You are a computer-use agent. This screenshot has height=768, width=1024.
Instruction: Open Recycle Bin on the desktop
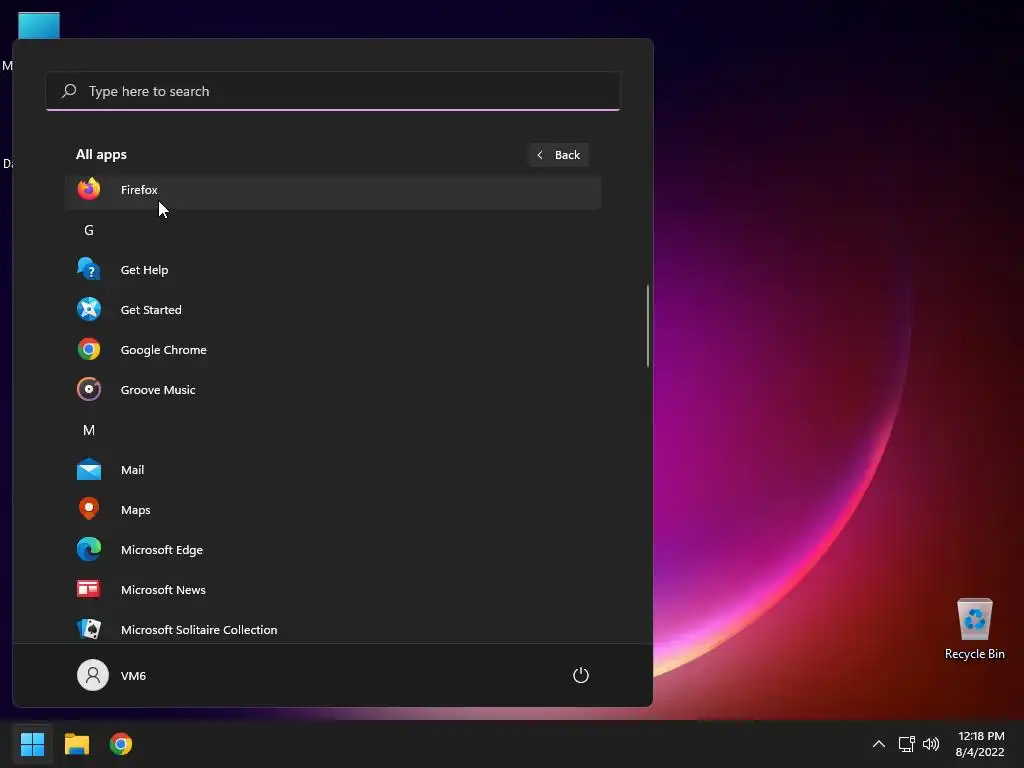tap(974, 629)
